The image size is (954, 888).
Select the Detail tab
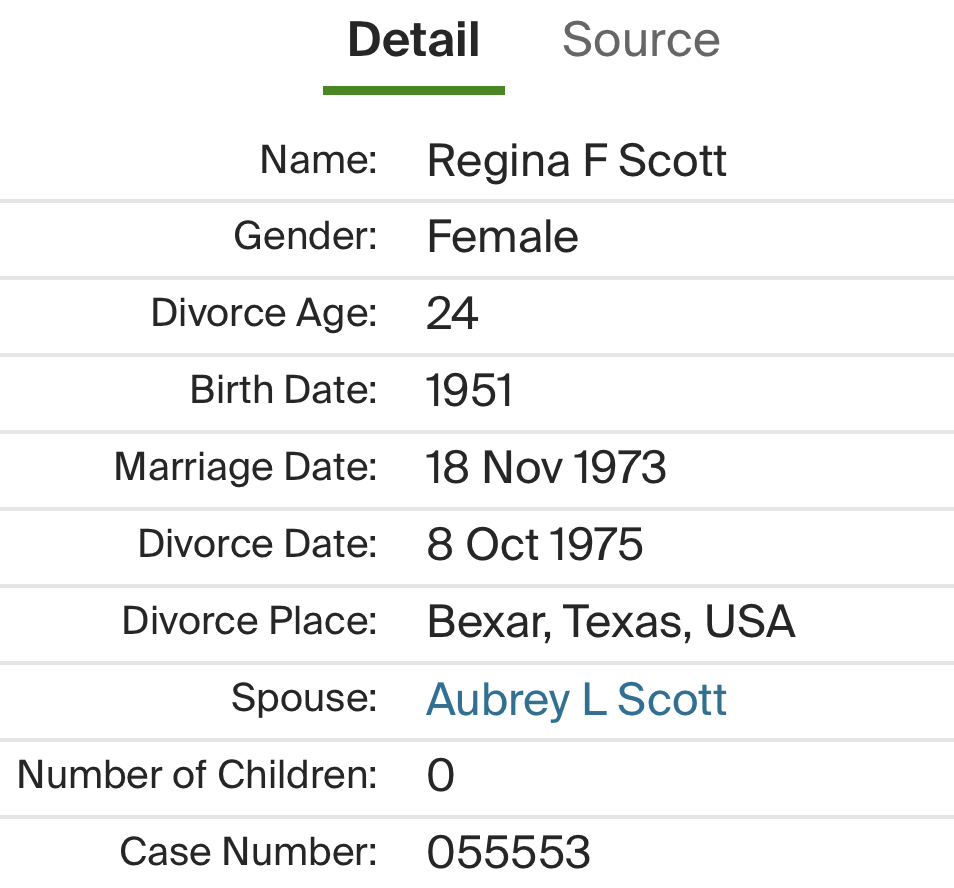pos(413,41)
